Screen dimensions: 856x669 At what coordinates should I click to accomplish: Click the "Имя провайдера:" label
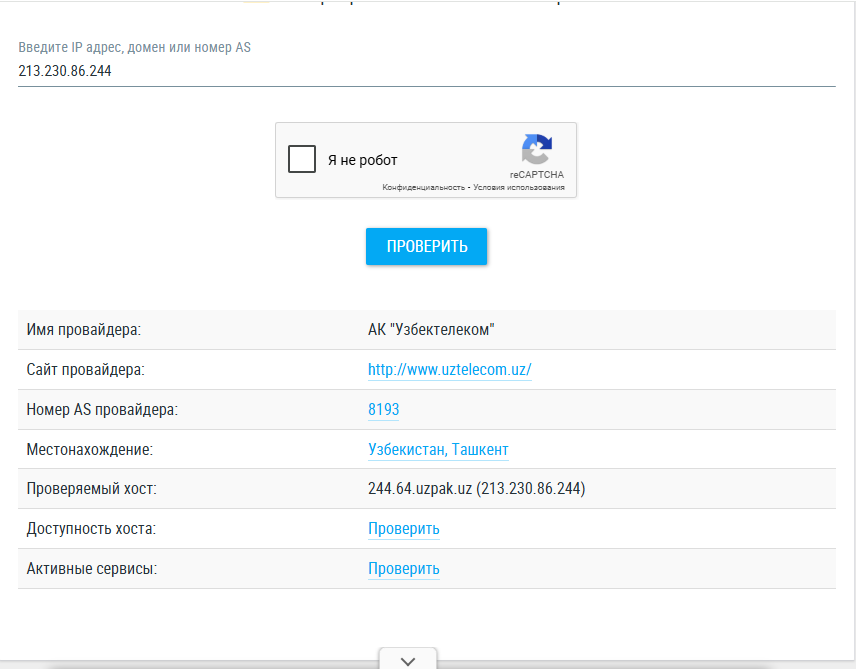[x=84, y=330]
